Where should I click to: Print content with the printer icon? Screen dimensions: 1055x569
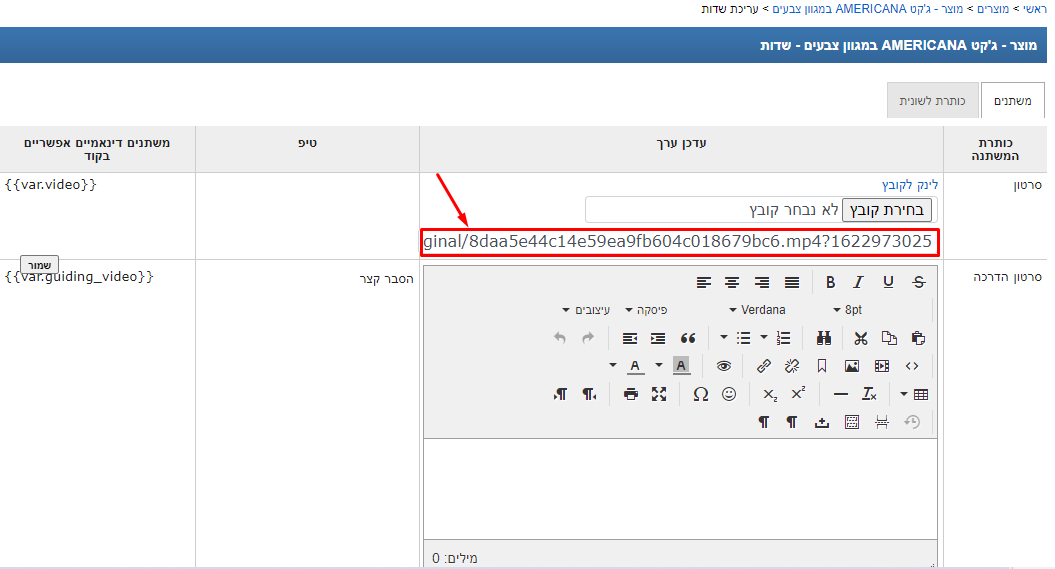630,394
